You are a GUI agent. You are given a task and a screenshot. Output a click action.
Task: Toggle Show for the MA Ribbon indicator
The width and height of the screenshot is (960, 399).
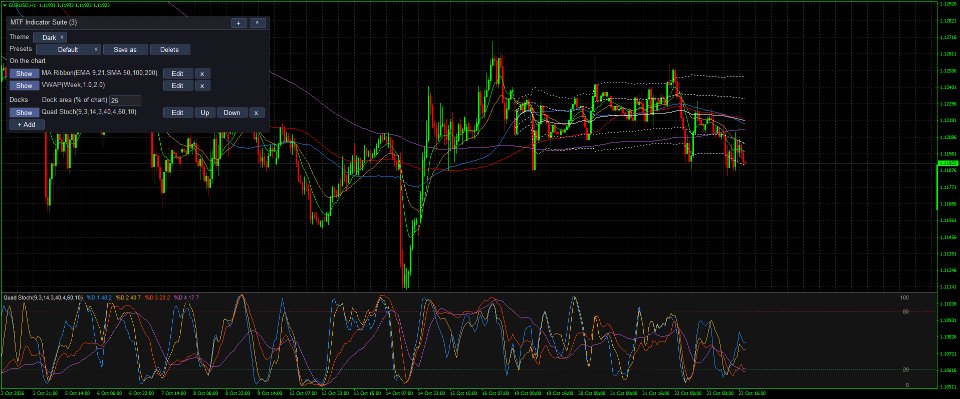point(24,73)
